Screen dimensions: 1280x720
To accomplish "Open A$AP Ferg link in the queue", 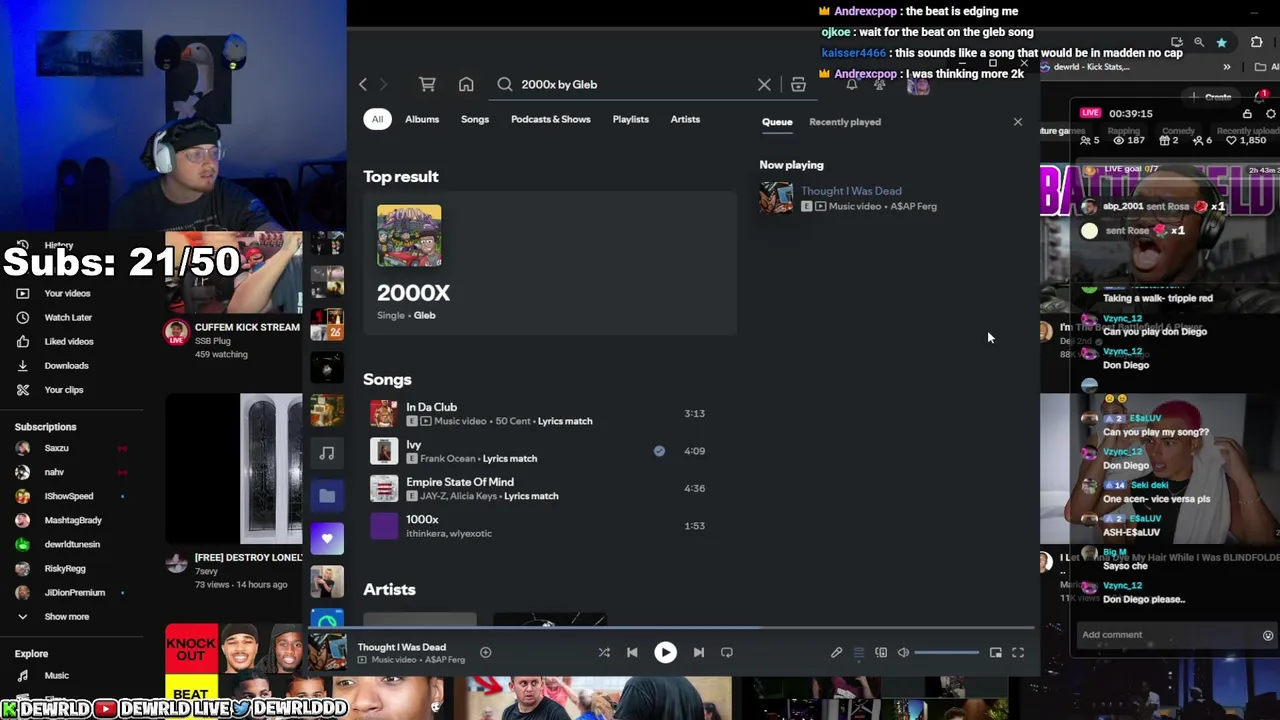I will 912,206.
